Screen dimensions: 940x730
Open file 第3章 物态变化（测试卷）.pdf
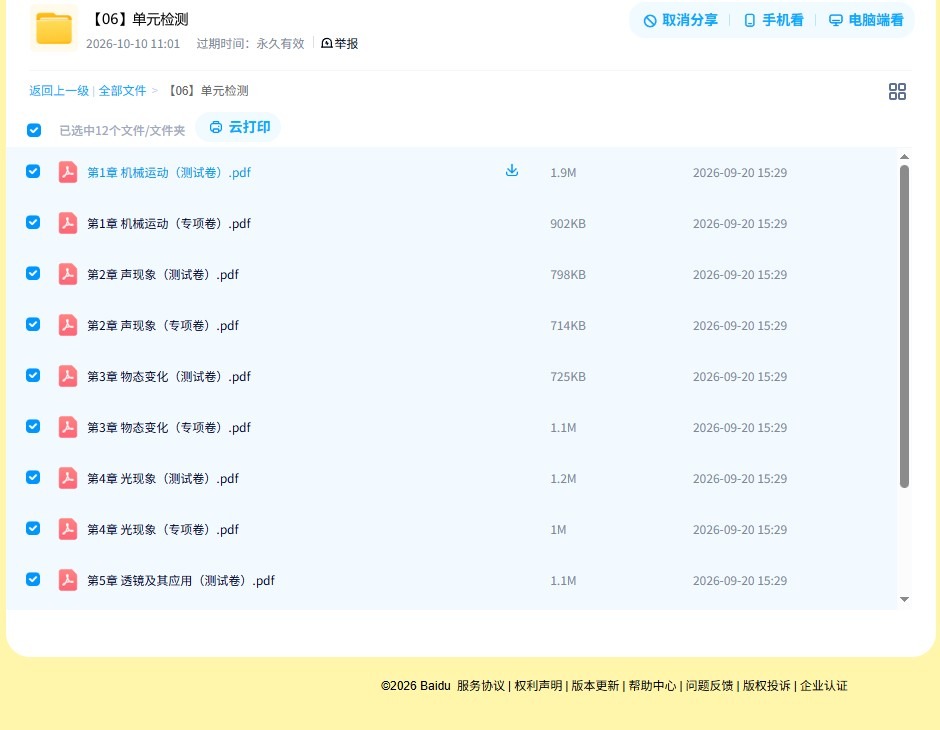point(169,376)
